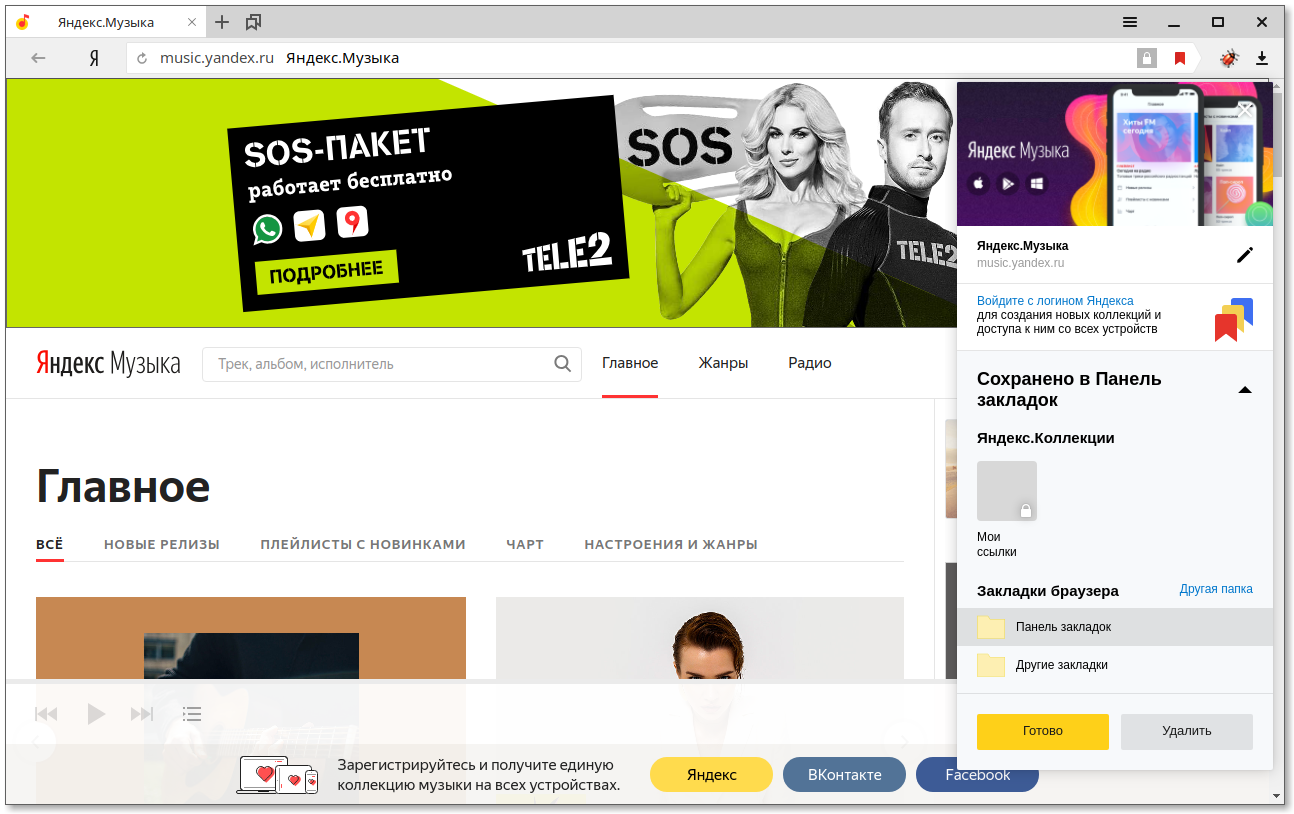Open the player queue list icon
The height and width of the screenshot is (814, 1294).
[x=192, y=714]
